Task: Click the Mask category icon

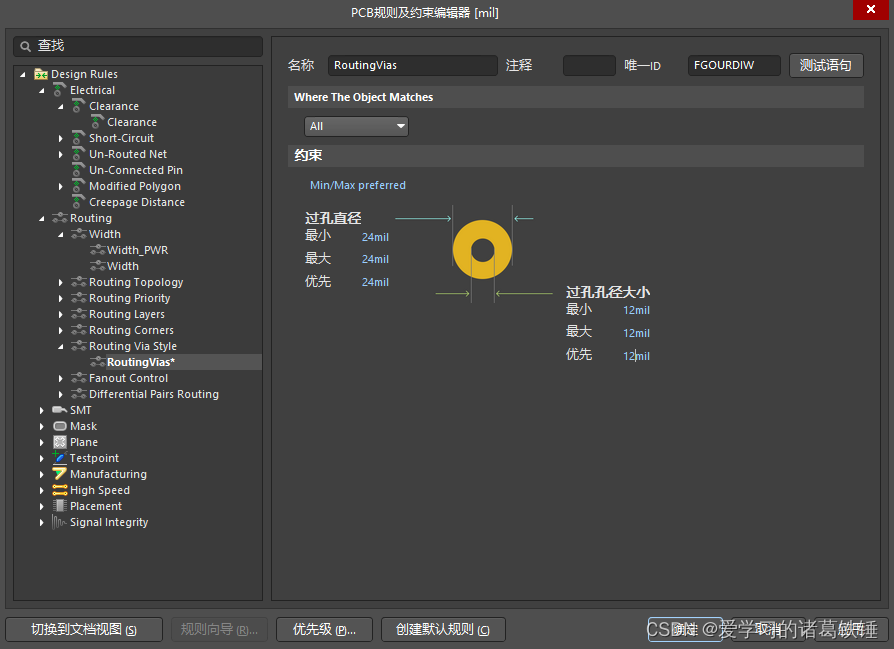Action: (x=59, y=426)
